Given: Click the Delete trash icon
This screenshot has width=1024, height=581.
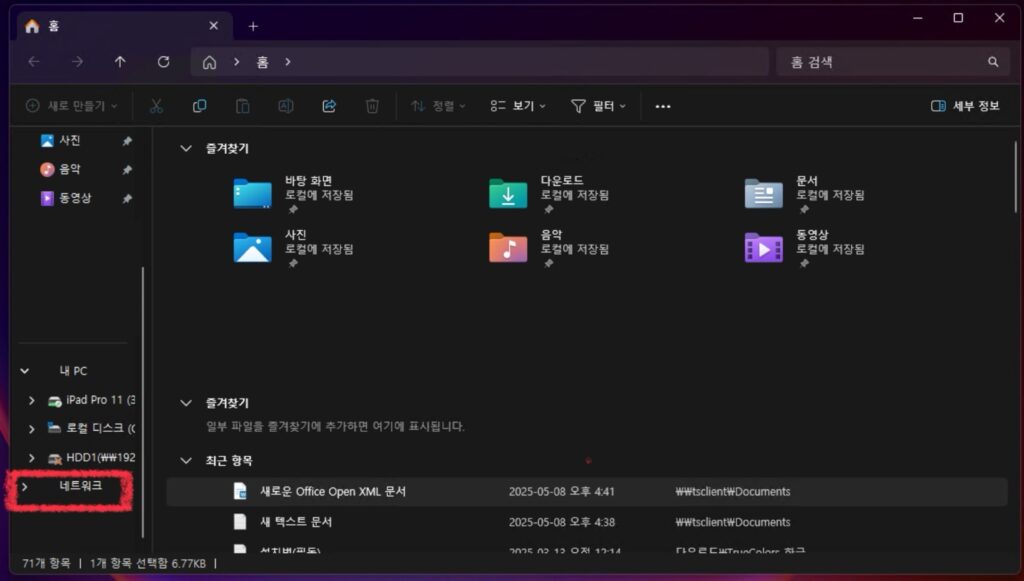Looking at the screenshot, I should pyautogui.click(x=372, y=106).
